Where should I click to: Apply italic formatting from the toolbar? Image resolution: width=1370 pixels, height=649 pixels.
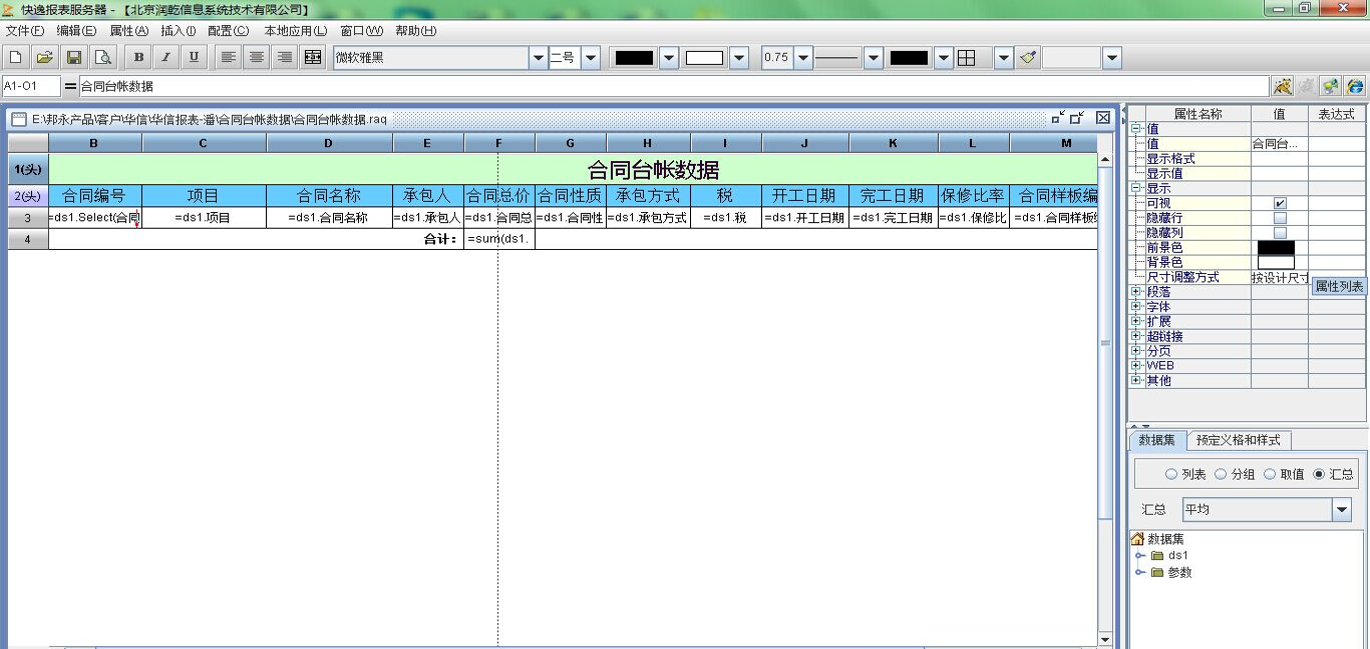click(164, 57)
